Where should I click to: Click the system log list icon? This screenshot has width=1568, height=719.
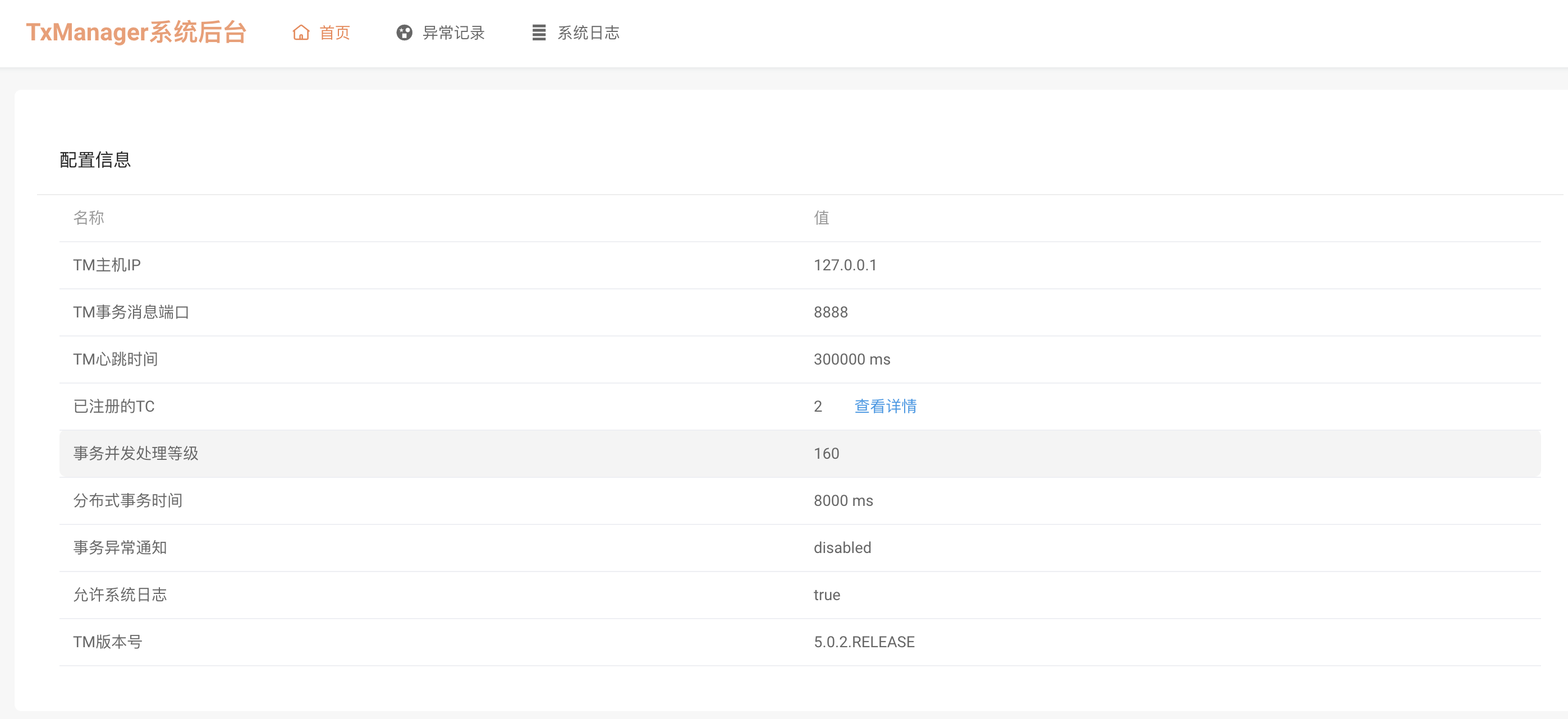[x=539, y=33]
